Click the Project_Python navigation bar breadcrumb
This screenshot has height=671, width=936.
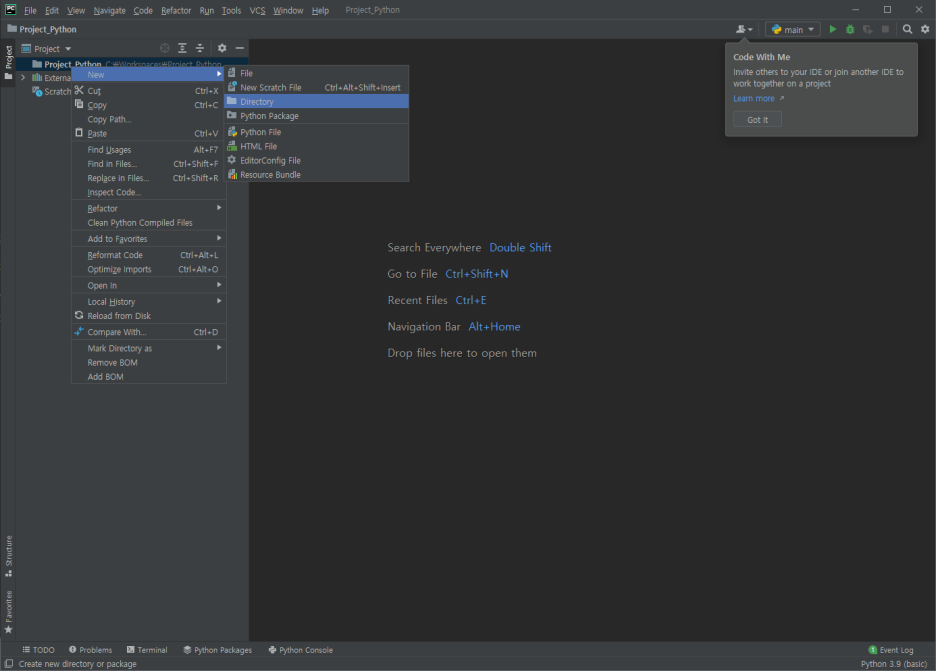(42, 29)
